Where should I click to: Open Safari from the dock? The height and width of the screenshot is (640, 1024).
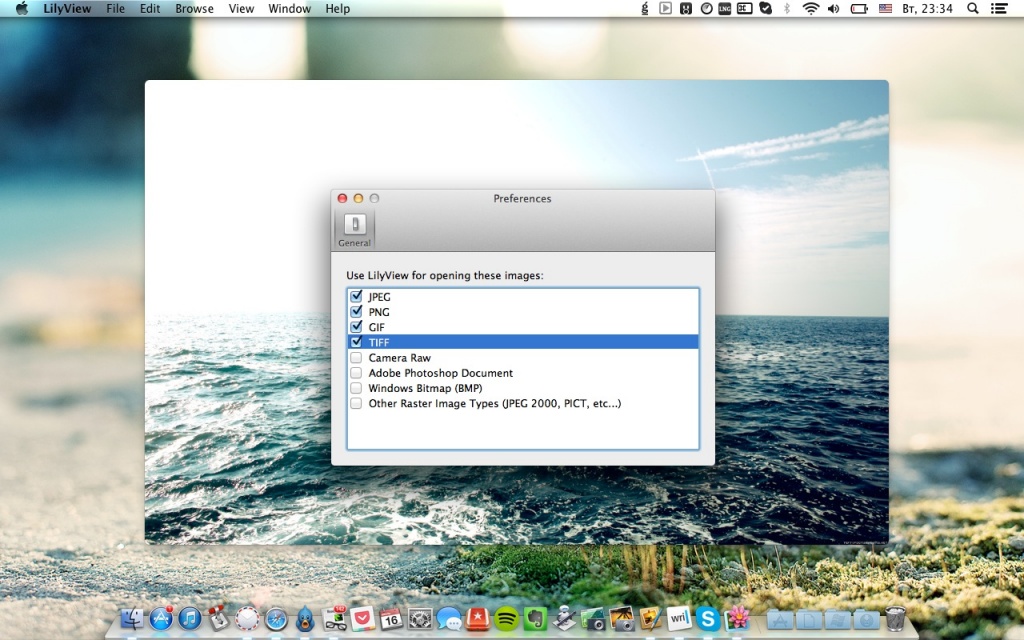[276, 619]
